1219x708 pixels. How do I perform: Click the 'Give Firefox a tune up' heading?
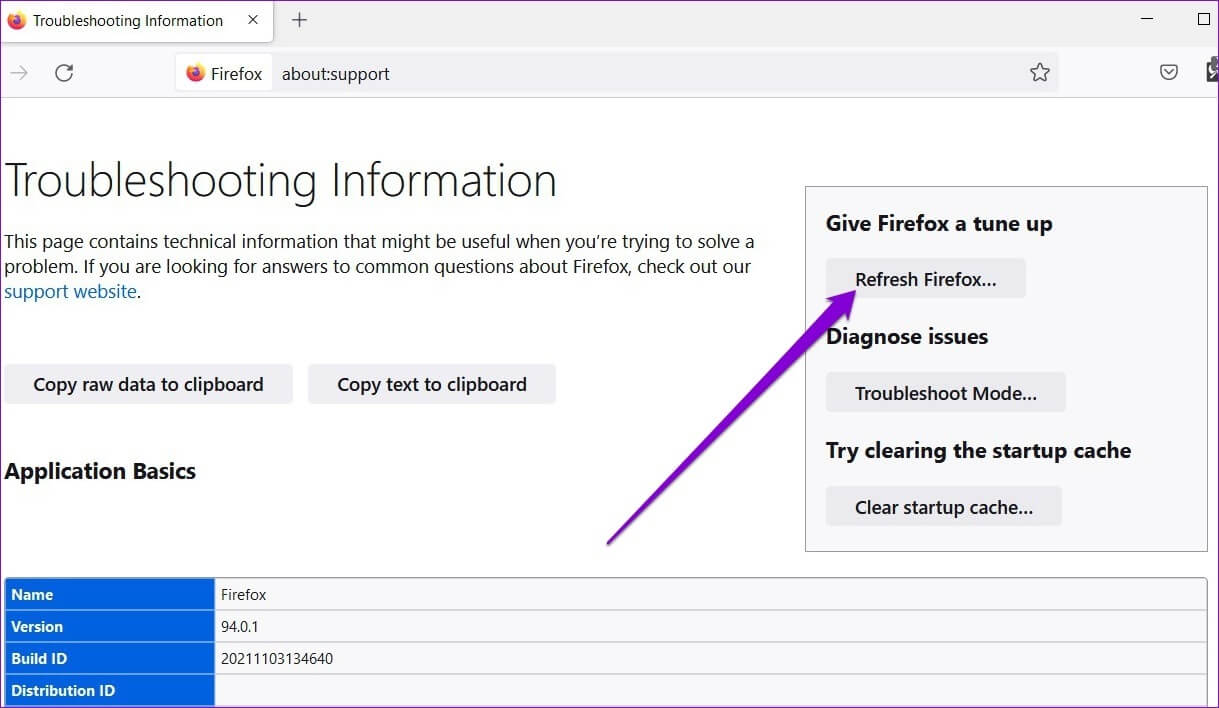(939, 223)
